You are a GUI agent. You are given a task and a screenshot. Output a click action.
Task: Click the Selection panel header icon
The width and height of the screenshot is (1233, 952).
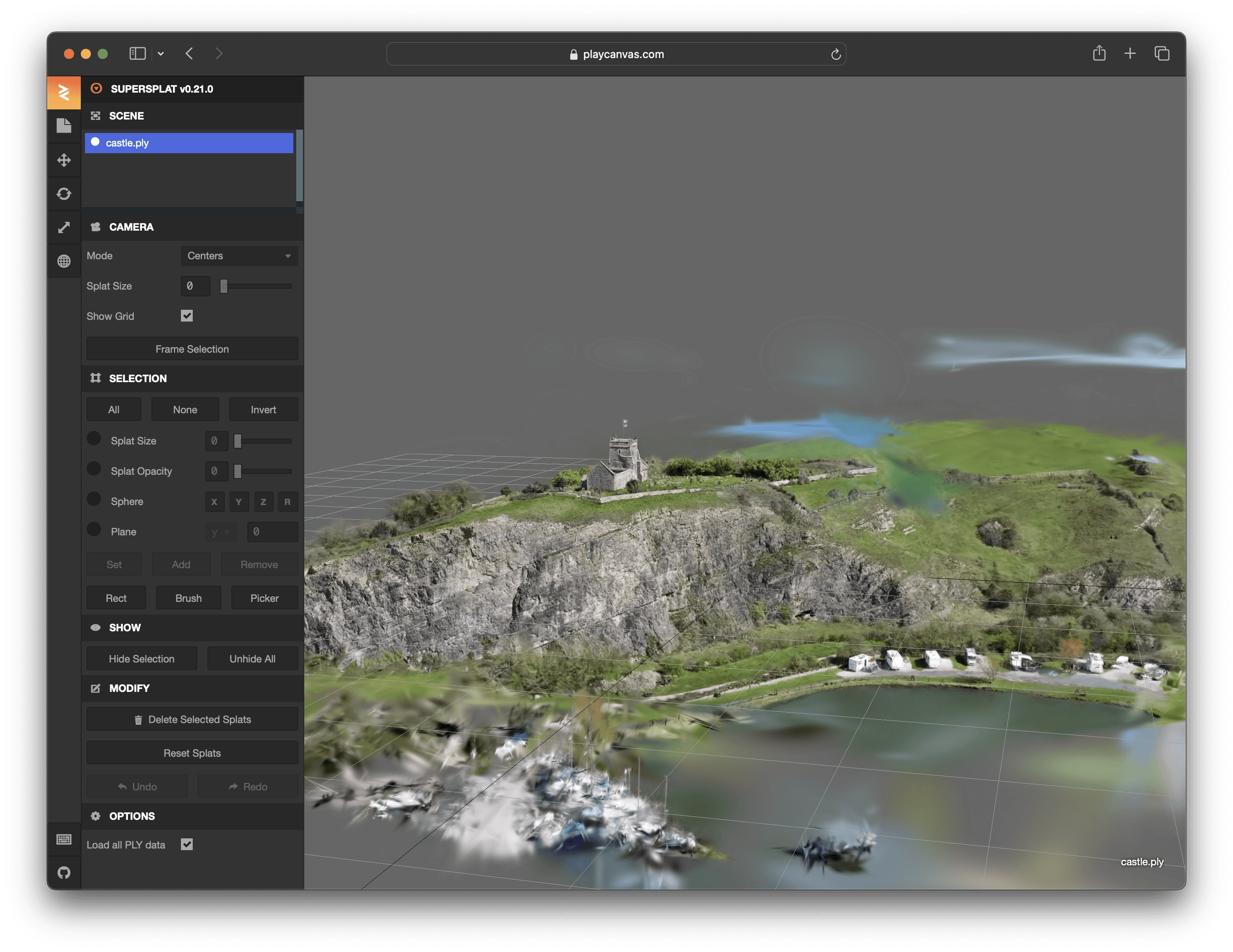(x=96, y=378)
